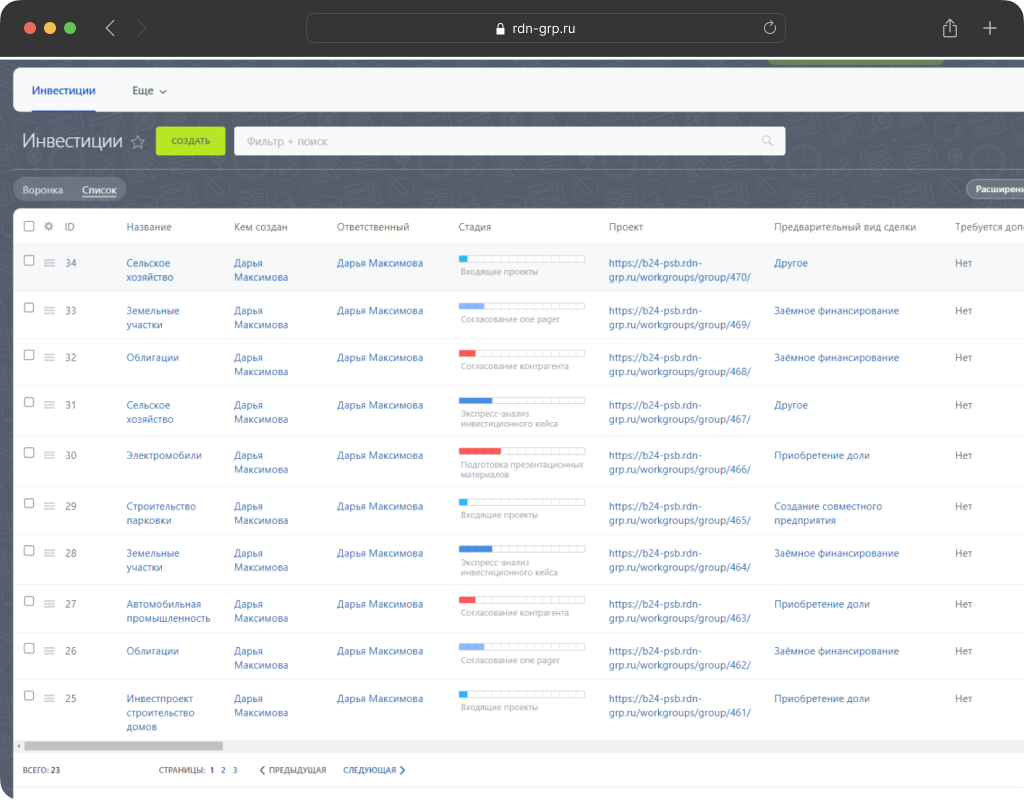Check the checkbox for row ID 33
Screen dimensions: 1024x800
pyautogui.click(x=29, y=308)
